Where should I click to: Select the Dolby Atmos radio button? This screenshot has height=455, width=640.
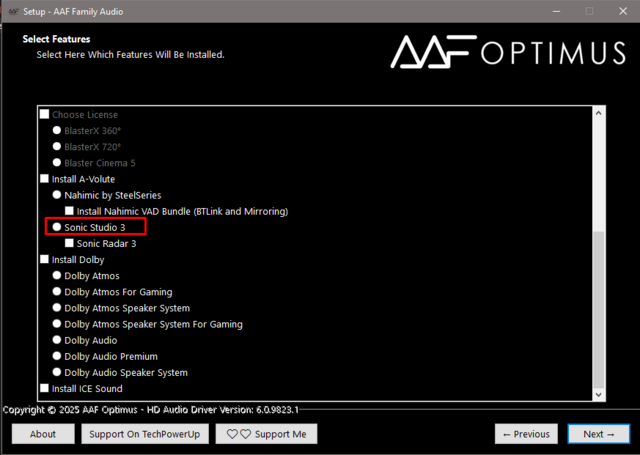pyautogui.click(x=57, y=276)
